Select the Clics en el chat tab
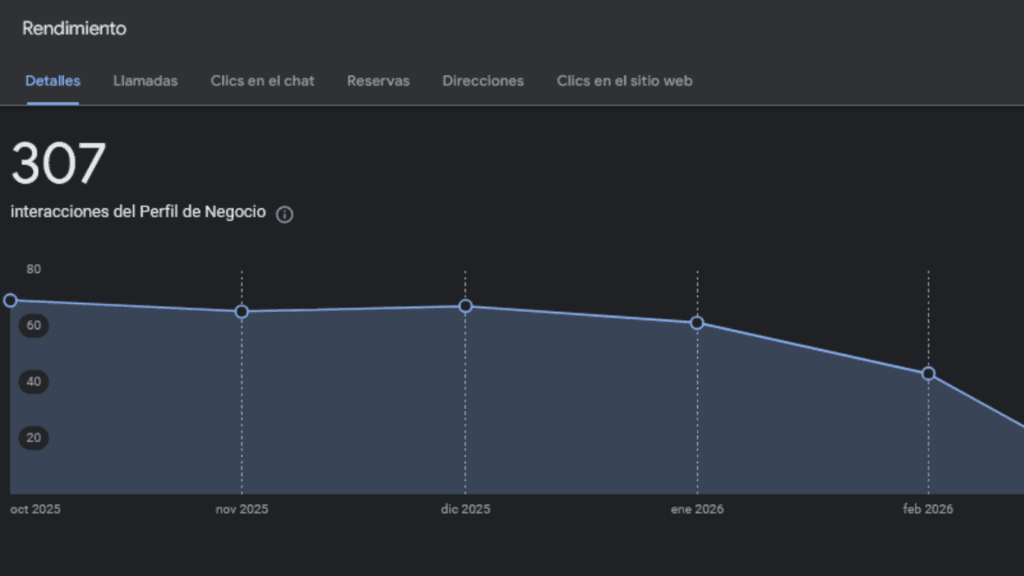1024x576 pixels. (262, 81)
